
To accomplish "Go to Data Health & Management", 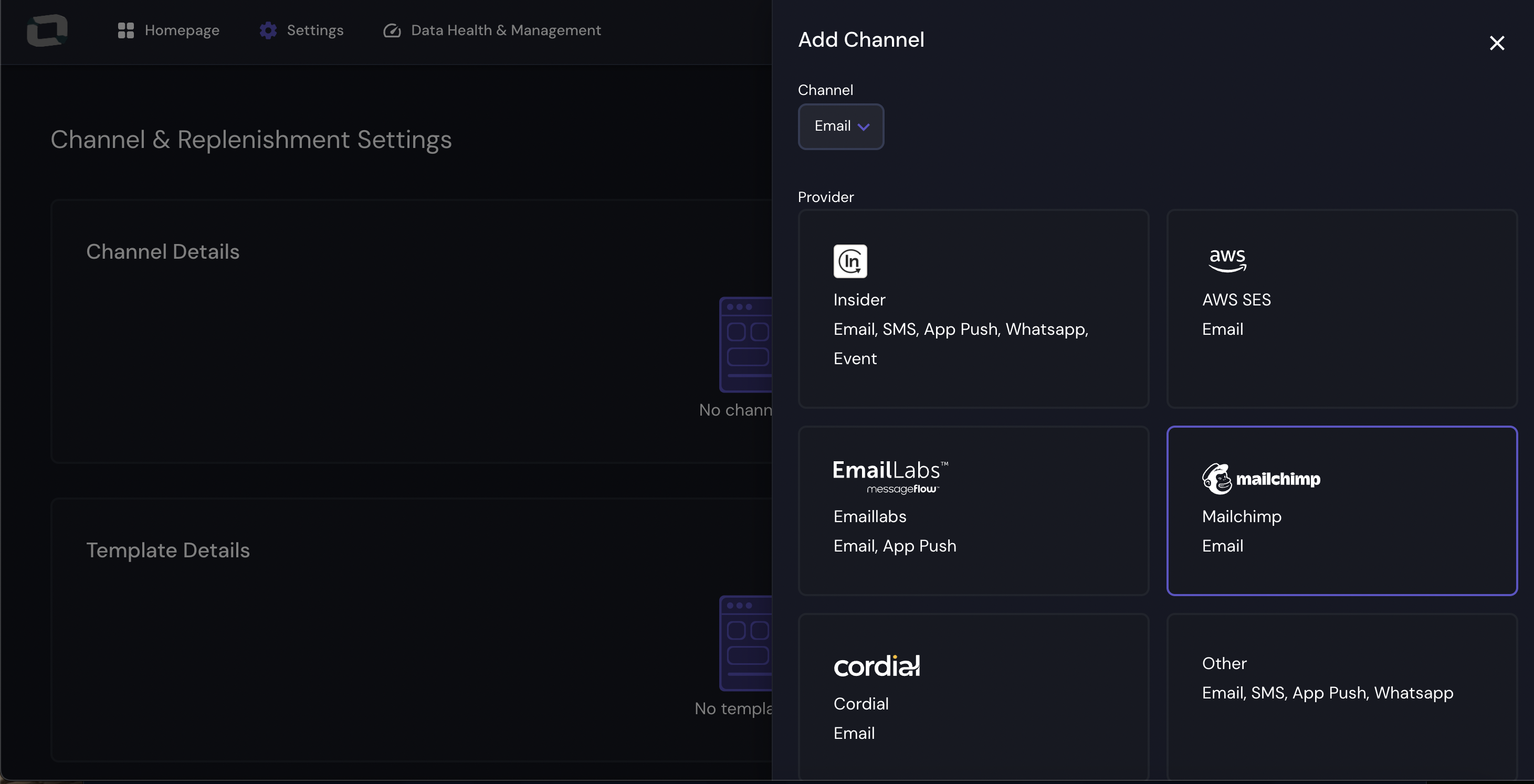I will point(506,30).
